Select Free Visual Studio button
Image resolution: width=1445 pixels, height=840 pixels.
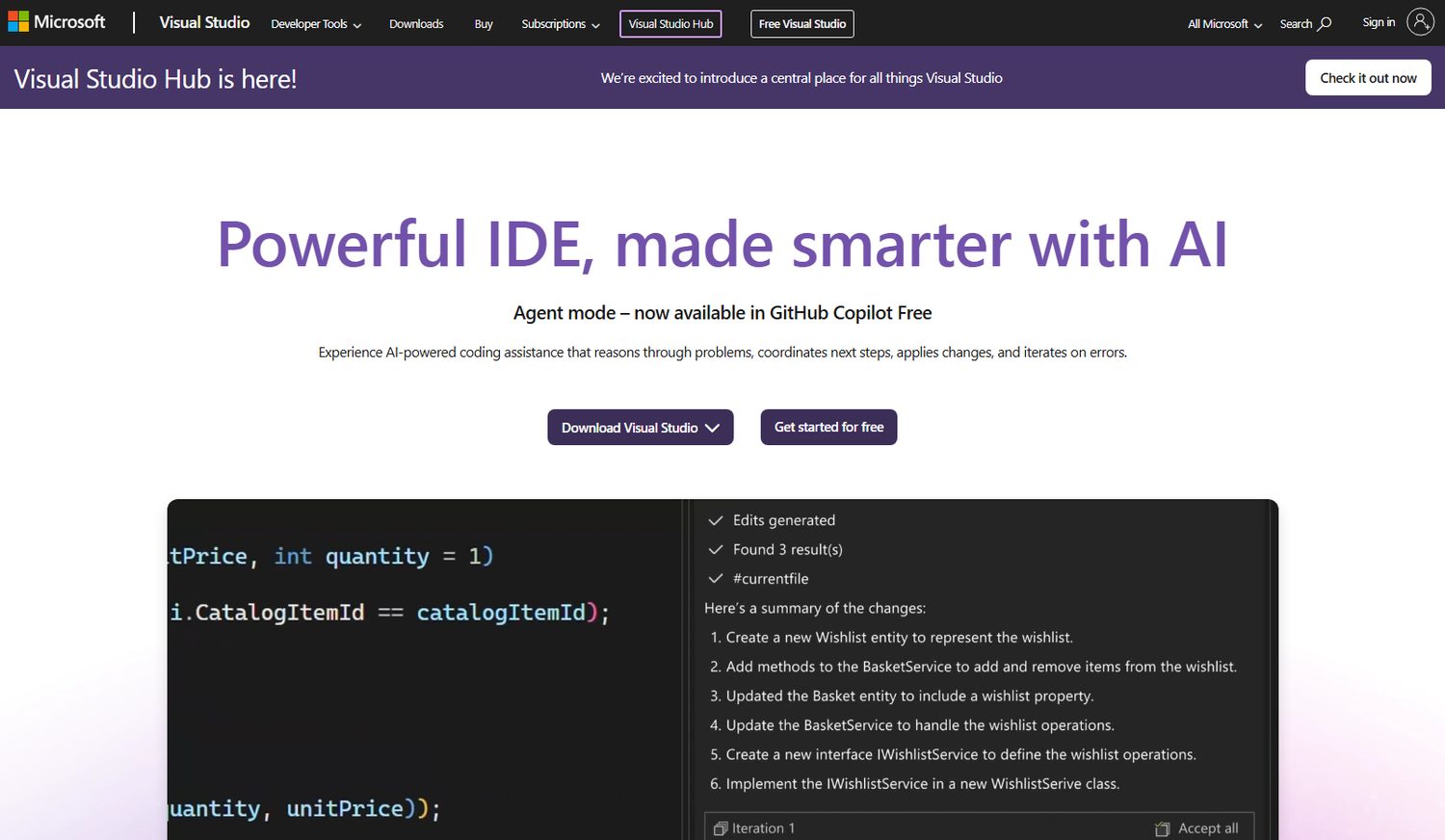(802, 24)
